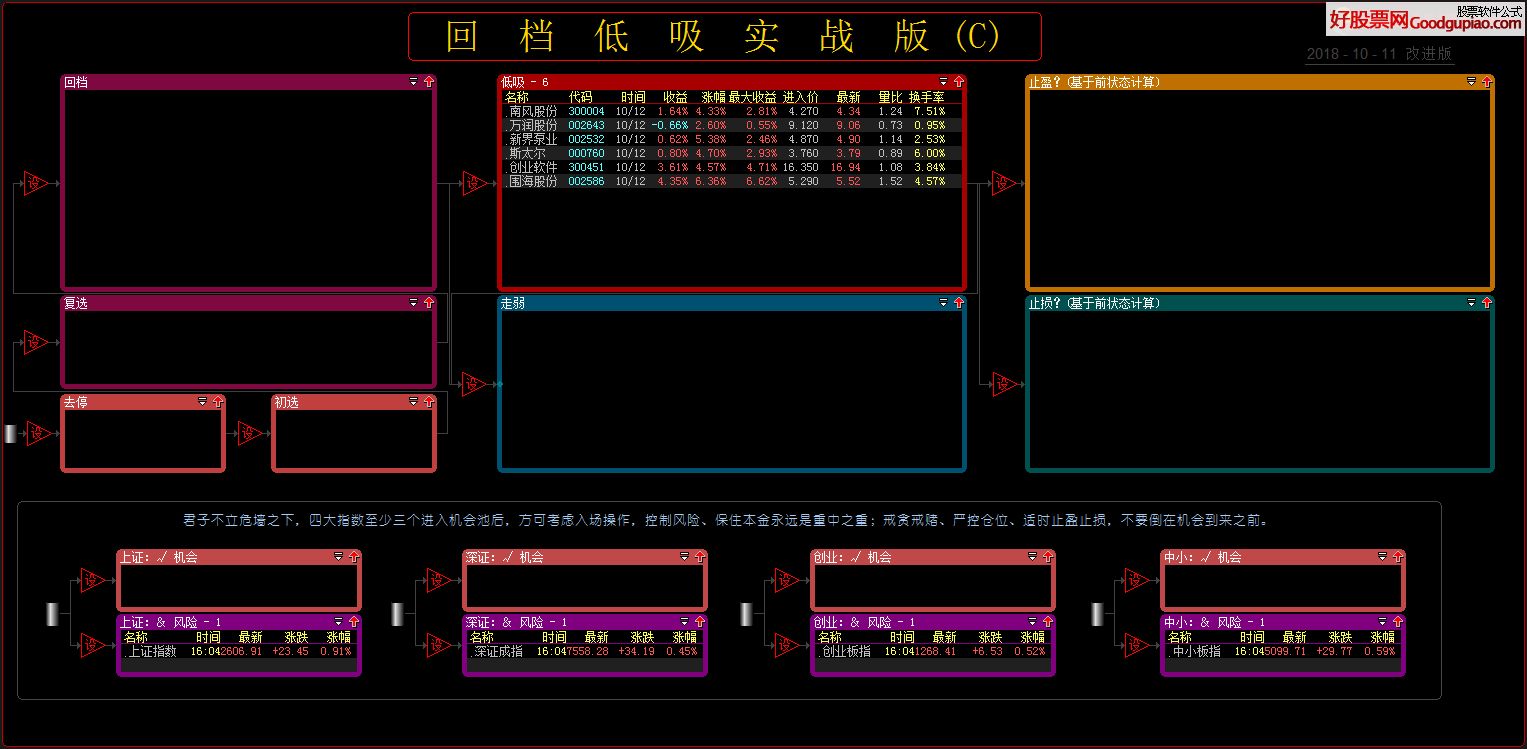Open the 走弱 filter 设 settings triangle
This screenshot has width=1527, height=749.
(x=473, y=383)
